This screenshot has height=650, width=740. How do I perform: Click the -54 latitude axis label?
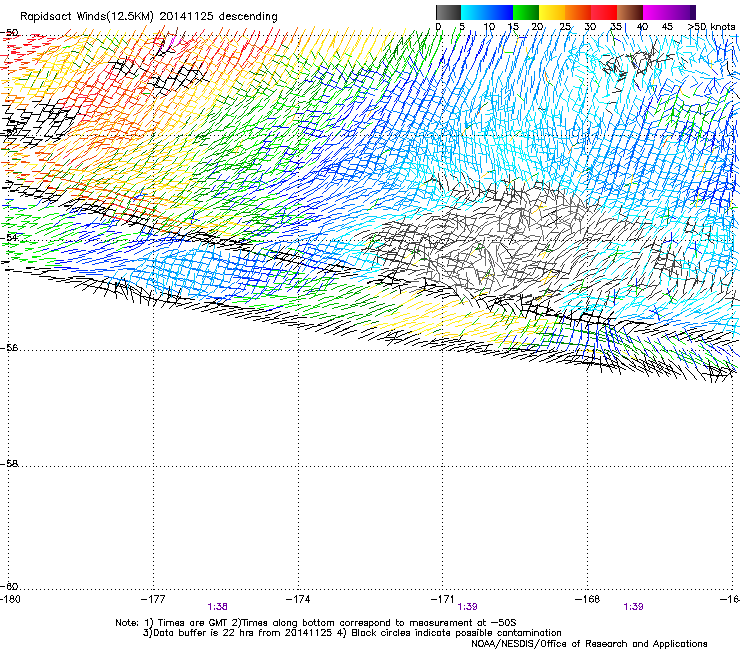pos(9,237)
